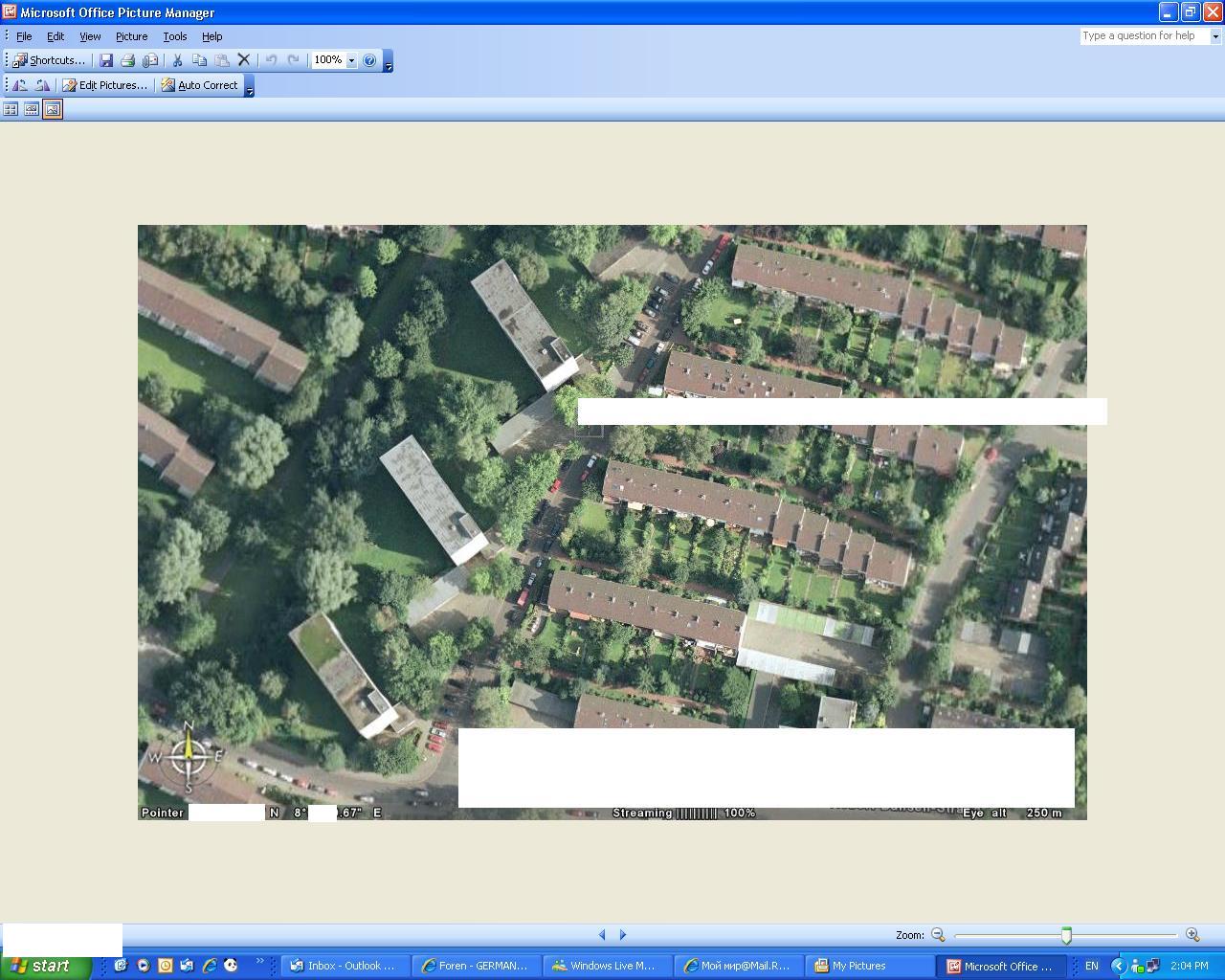Rotate the picture left
The height and width of the screenshot is (980, 1225).
pyautogui.click(x=19, y=85)
